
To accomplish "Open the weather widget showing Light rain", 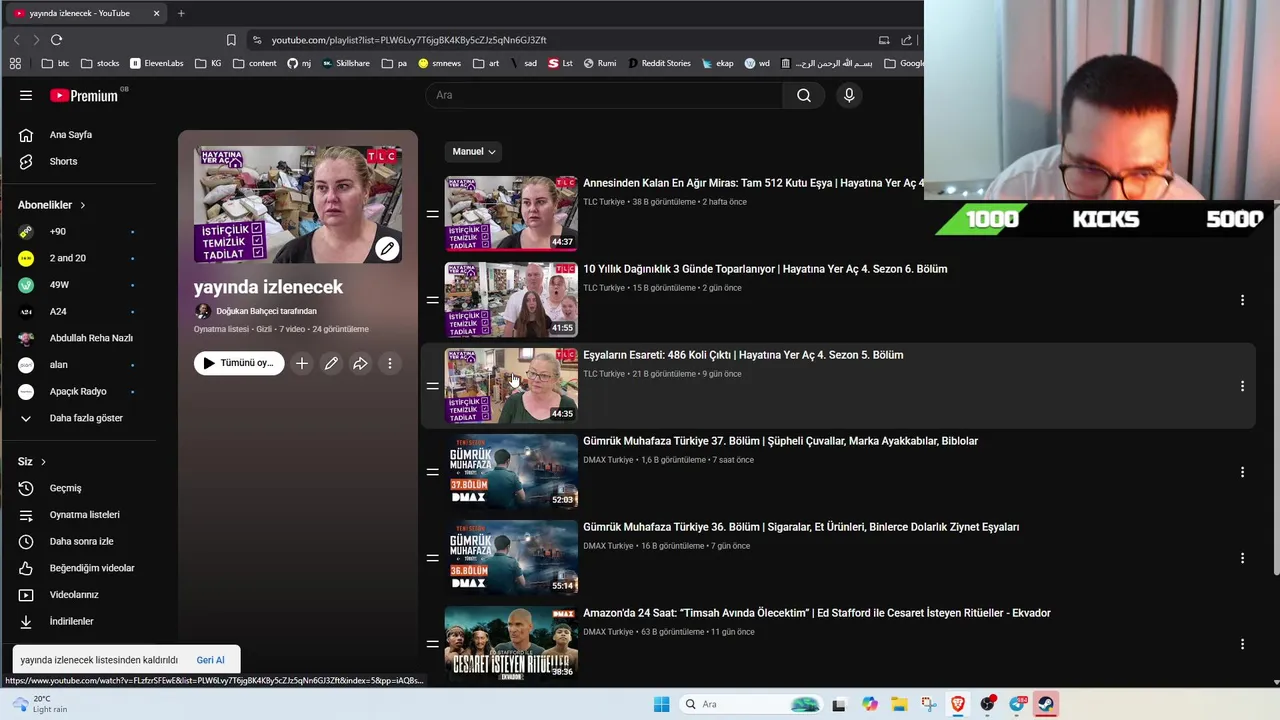I will [x=40, y=704].
